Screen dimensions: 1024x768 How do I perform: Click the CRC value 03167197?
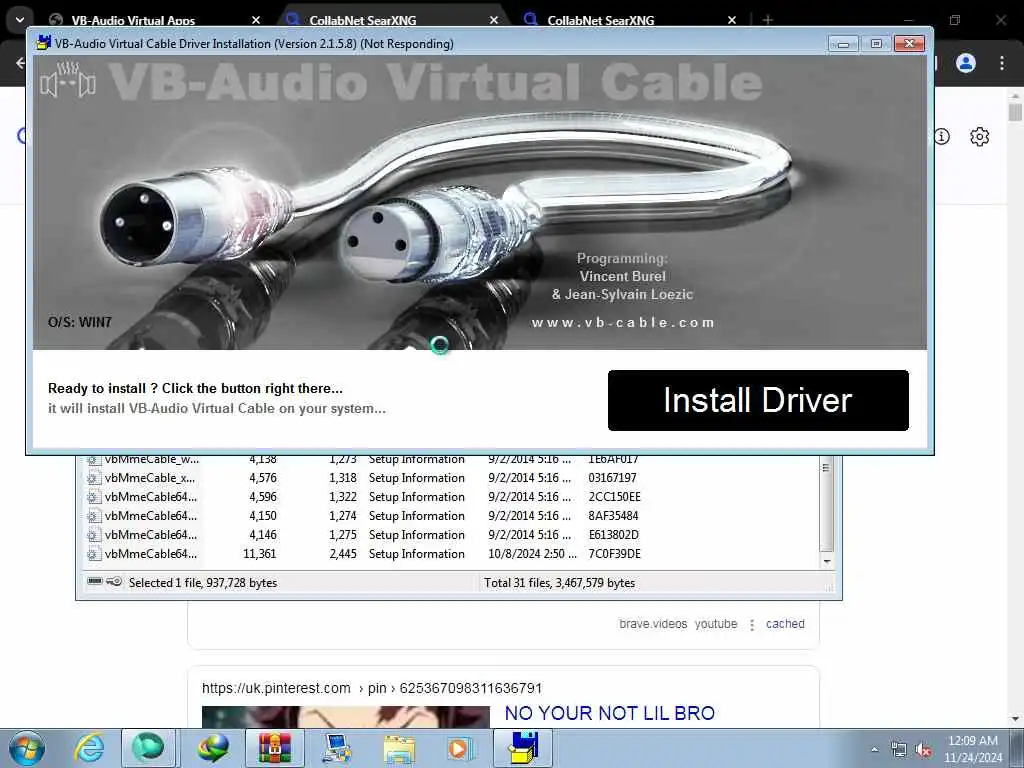612,478
